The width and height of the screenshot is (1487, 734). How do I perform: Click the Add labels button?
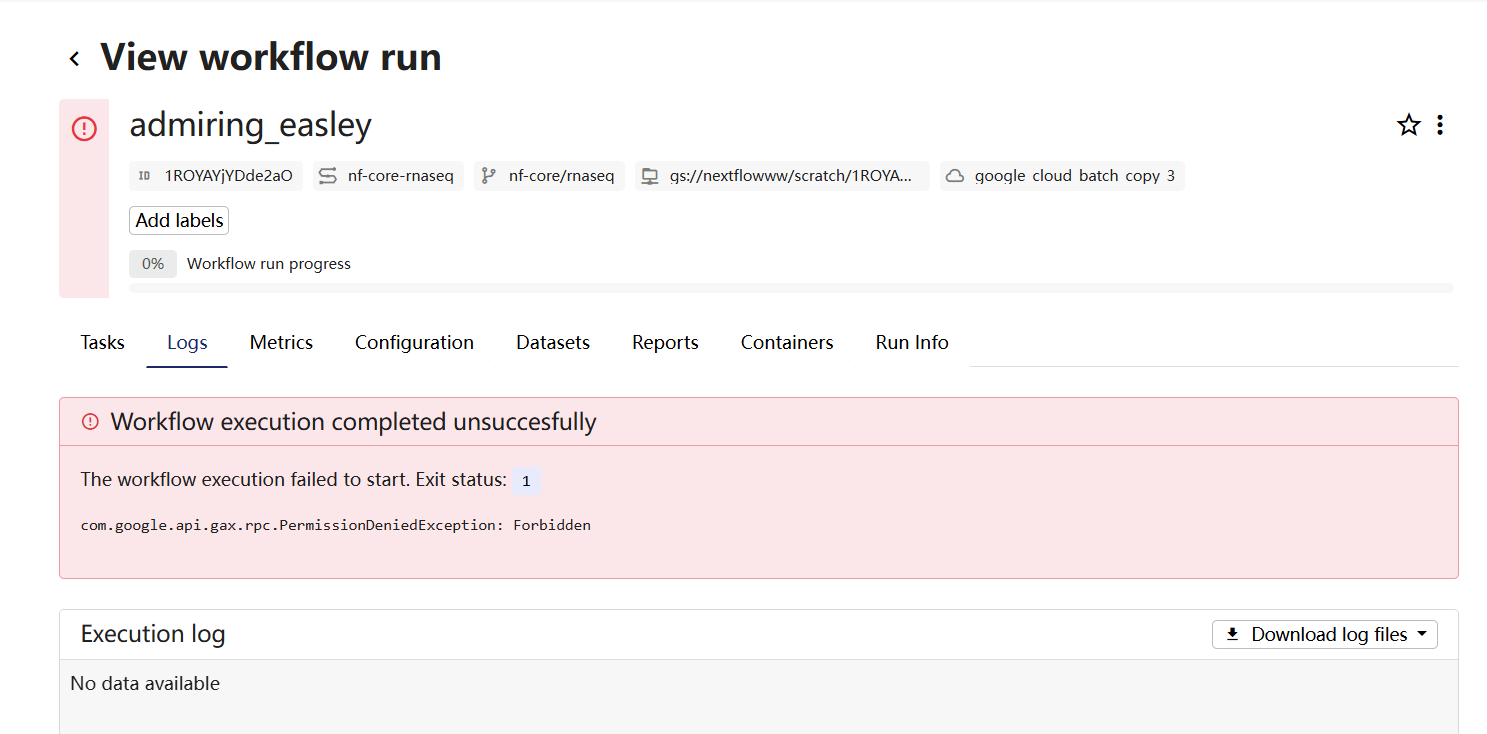pyautogui.click(x=179, y=221)
